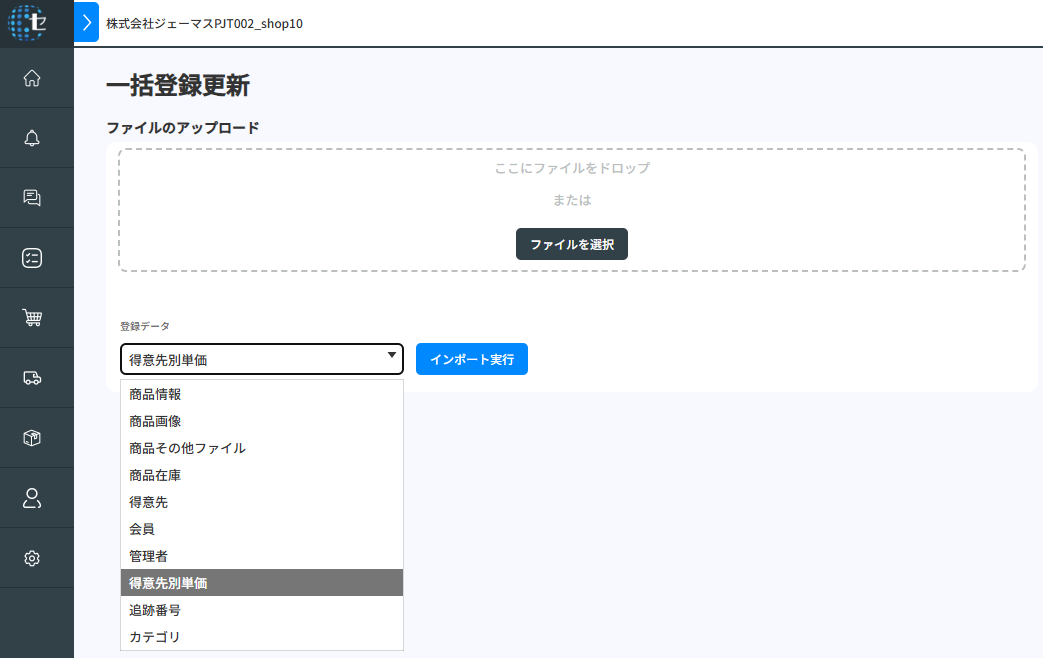Click the ファイルを選択 button
The width and height of the screenshot is (1043, 658).
pyautogui.click(x=571, y=244)
